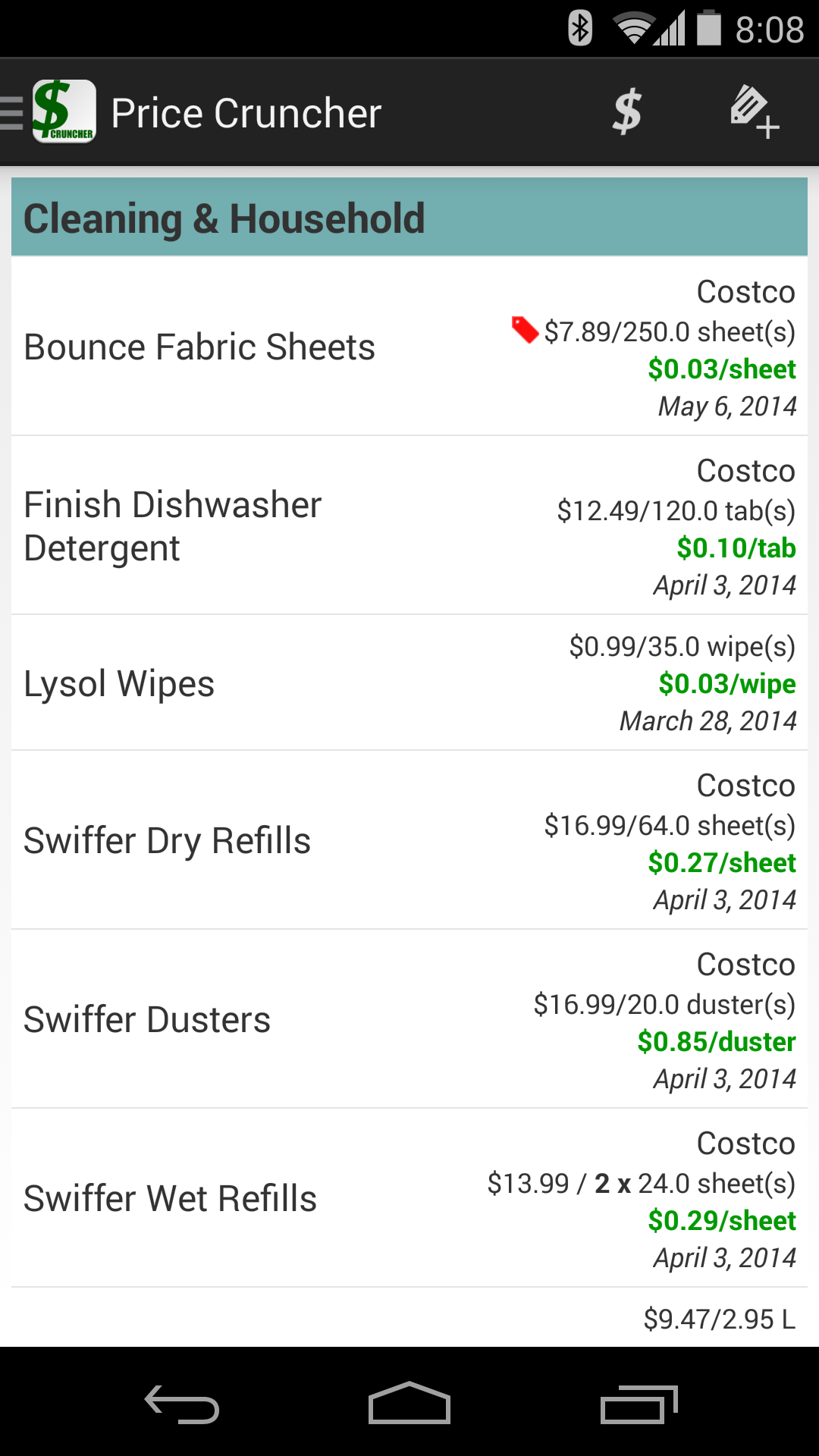Open the Bounce Fabric Sheets item
This screenshot has width=819, height=1456.
(199, 347)
